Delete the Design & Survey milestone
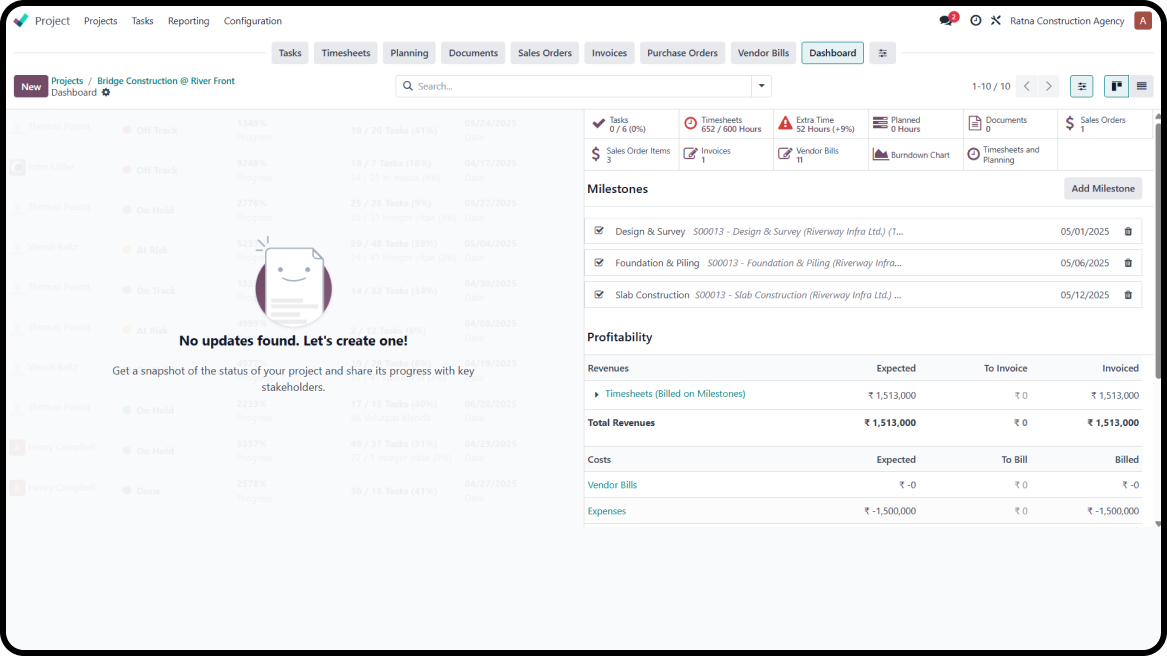 1128,232
